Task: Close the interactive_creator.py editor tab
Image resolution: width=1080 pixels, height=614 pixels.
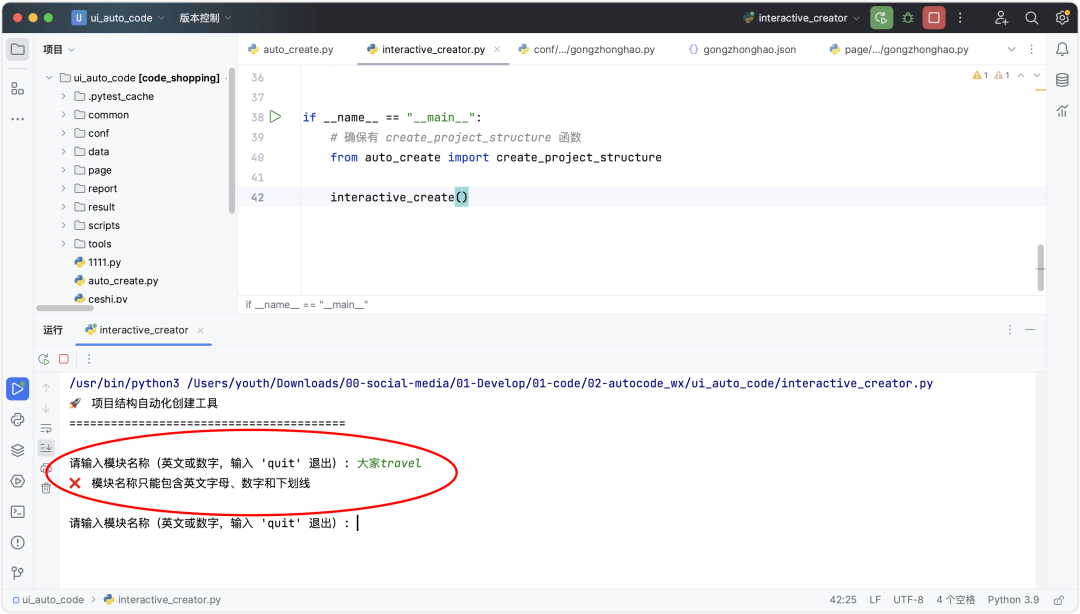Action: 497,49
